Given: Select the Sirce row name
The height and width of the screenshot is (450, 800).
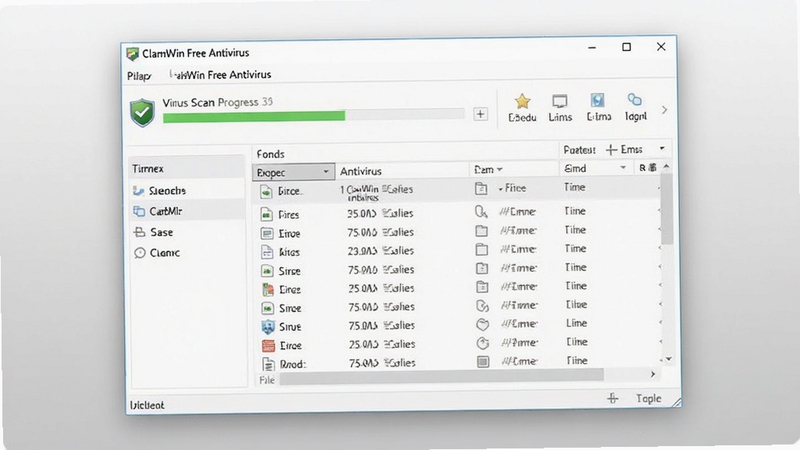Looking at the screenshot, I should (290, 271).
